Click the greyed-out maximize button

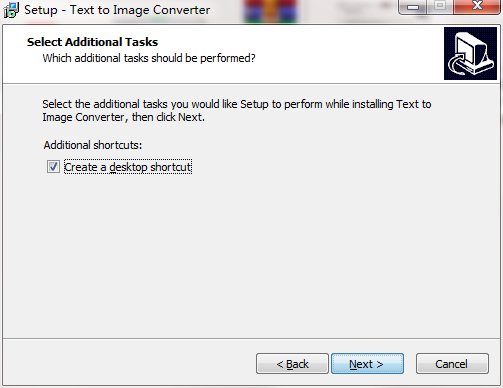440,7
